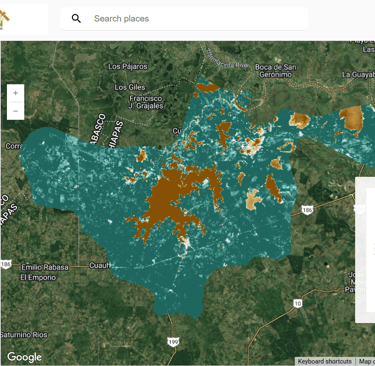Click the El Emporio place label
This screenshot has height=366, width=375.
coord(38,277)
